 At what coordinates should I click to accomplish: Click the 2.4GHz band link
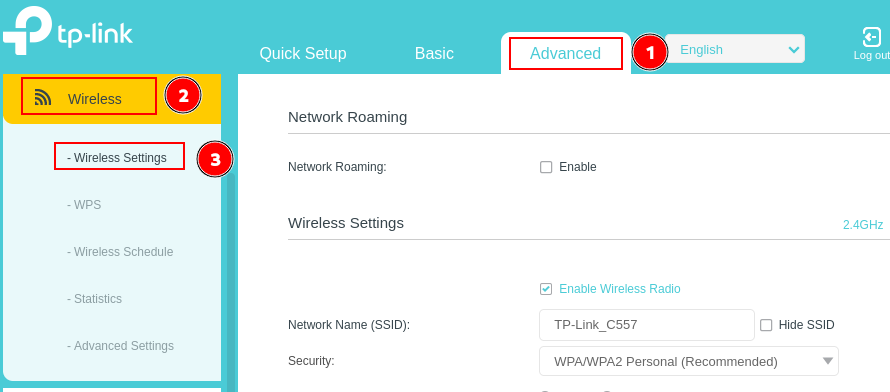pos(863,225)
